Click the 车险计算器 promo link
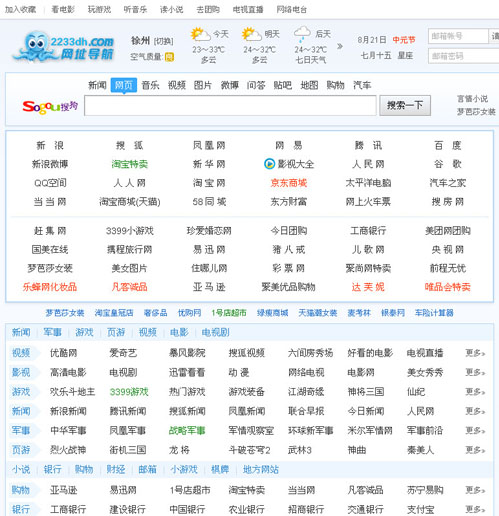 (x=434, y=313)
